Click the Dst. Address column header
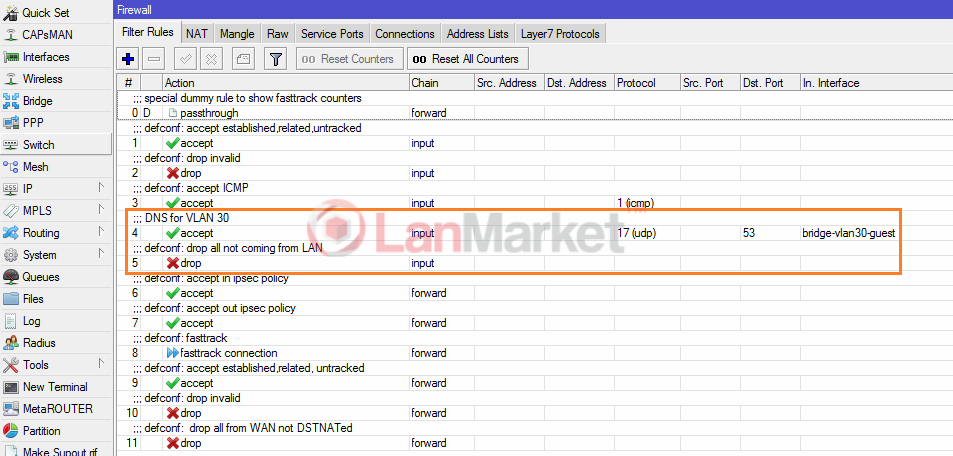The height and width of the screenshot is (456, 953). click(579, 83)
